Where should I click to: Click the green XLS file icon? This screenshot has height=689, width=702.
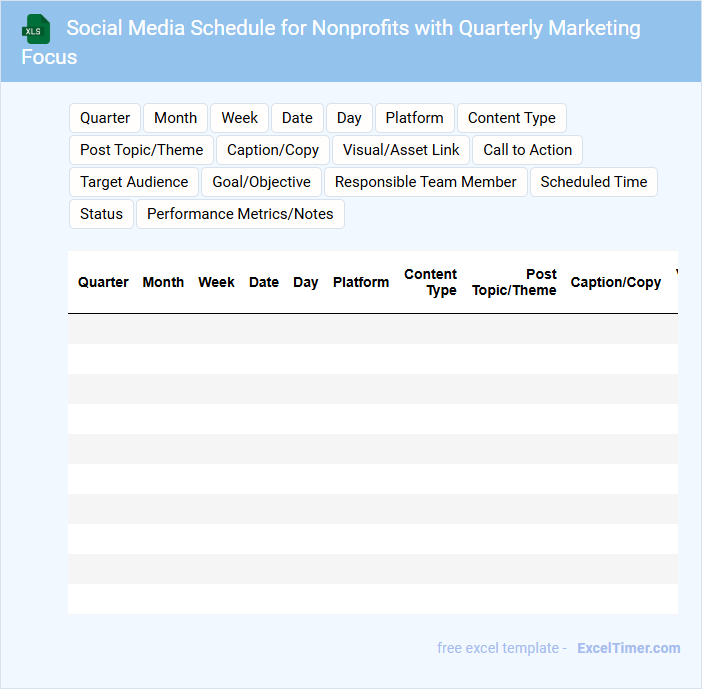click(36, 30)
